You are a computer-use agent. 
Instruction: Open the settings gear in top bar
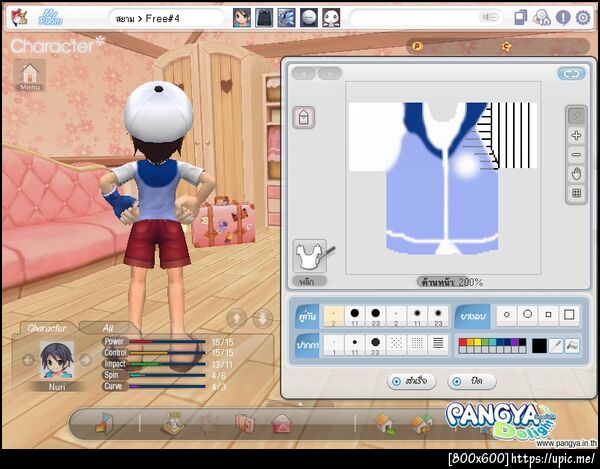(x=583, y=18)
